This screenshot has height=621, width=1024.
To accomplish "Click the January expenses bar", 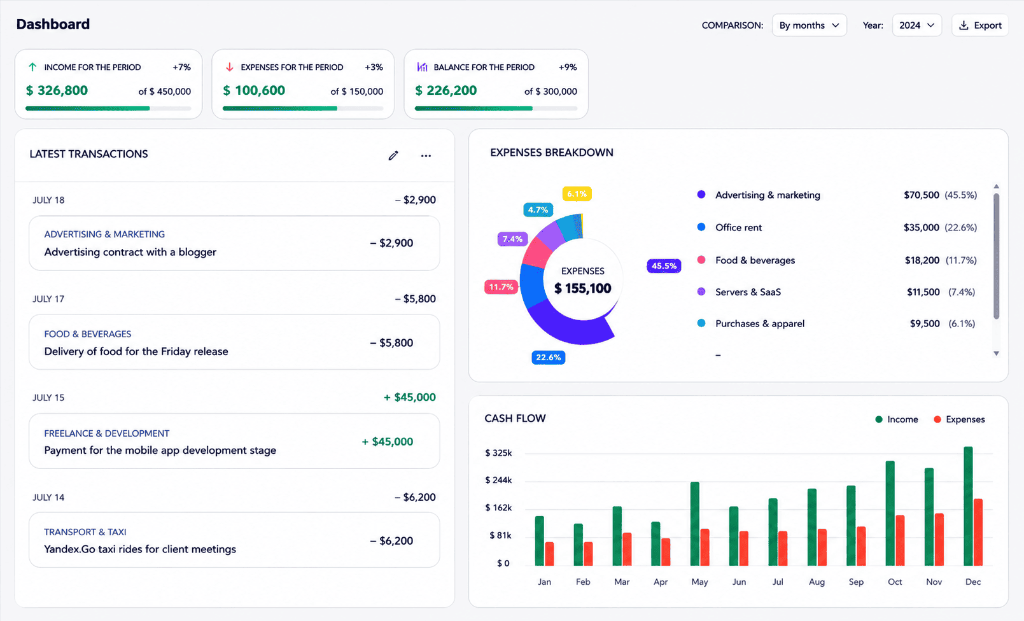I will pyautogui.click(x=549, y=554).
